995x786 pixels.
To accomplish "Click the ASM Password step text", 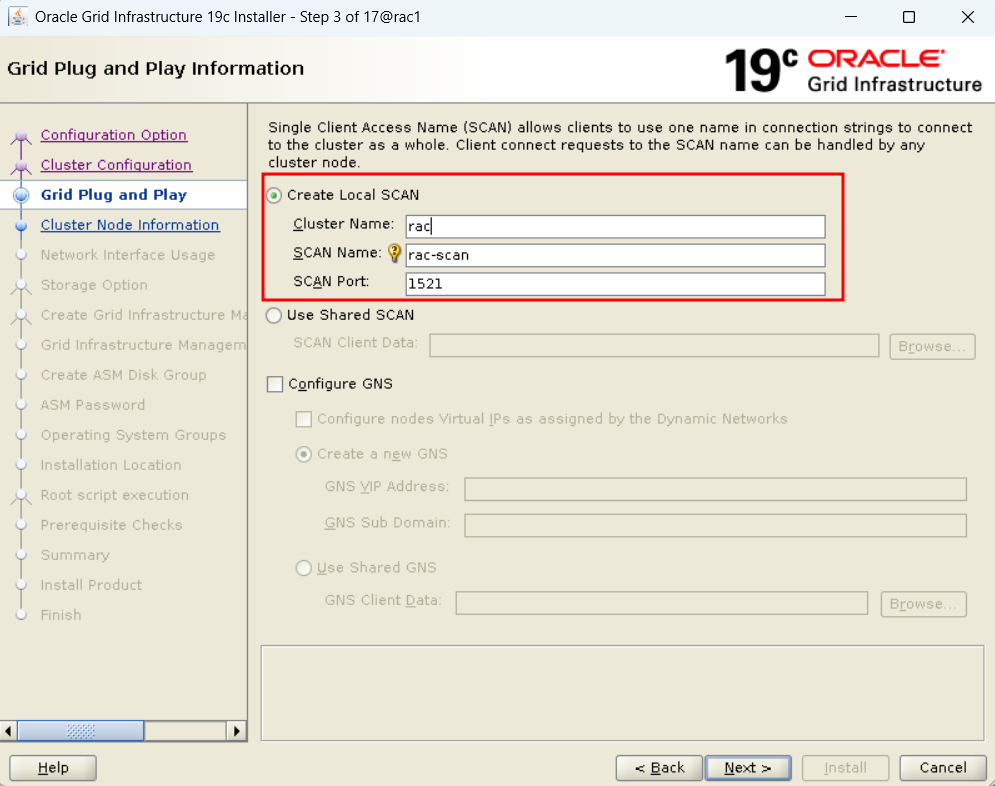I will point(93,405).
